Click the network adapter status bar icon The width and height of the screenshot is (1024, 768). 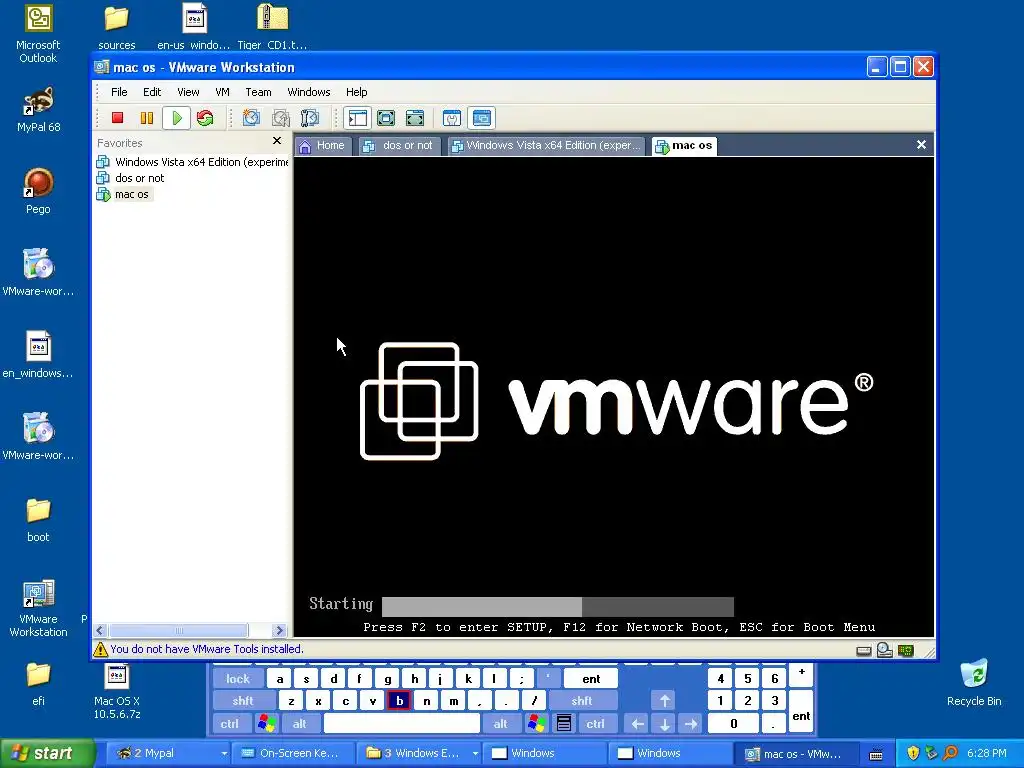906,650
